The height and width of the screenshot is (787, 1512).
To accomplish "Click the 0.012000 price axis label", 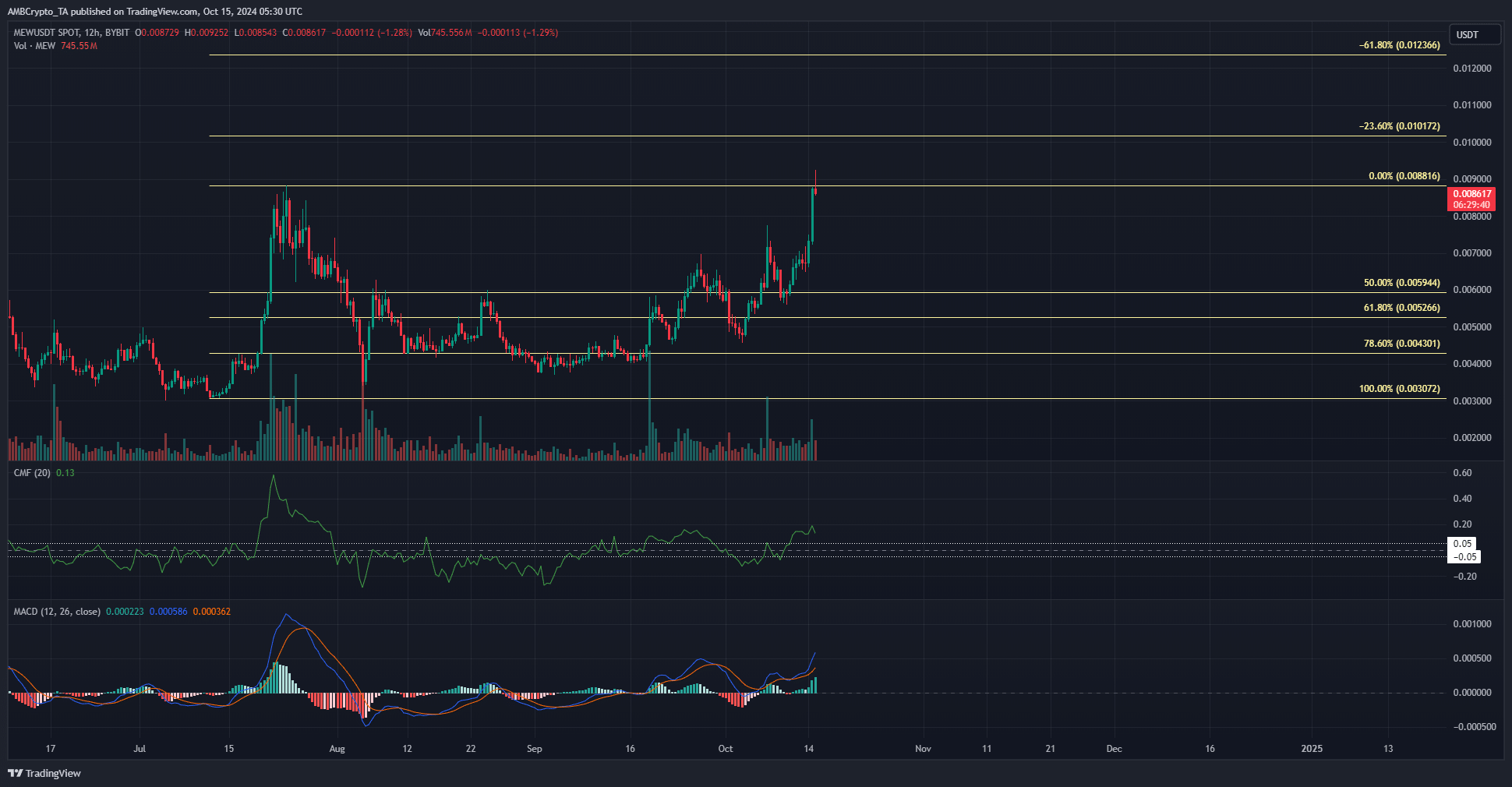I will (x=1472, y=69).
